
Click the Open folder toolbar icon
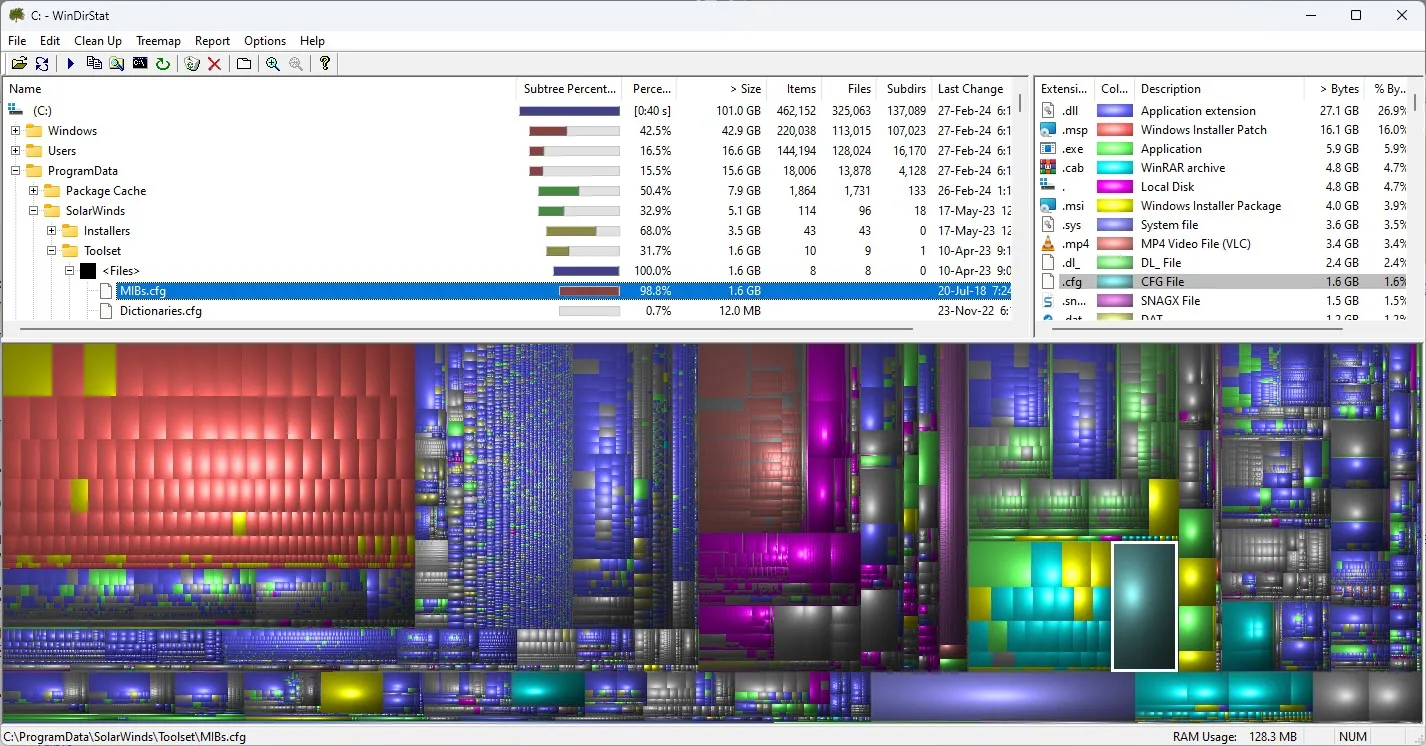pyautogui.click(x=19, y=64)
